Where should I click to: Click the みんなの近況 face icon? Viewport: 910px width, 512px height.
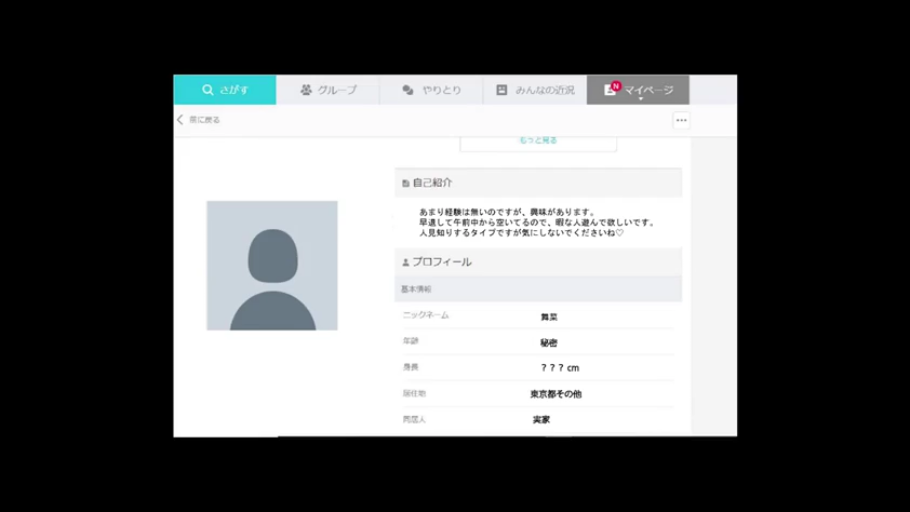click(x=502, y=90)
